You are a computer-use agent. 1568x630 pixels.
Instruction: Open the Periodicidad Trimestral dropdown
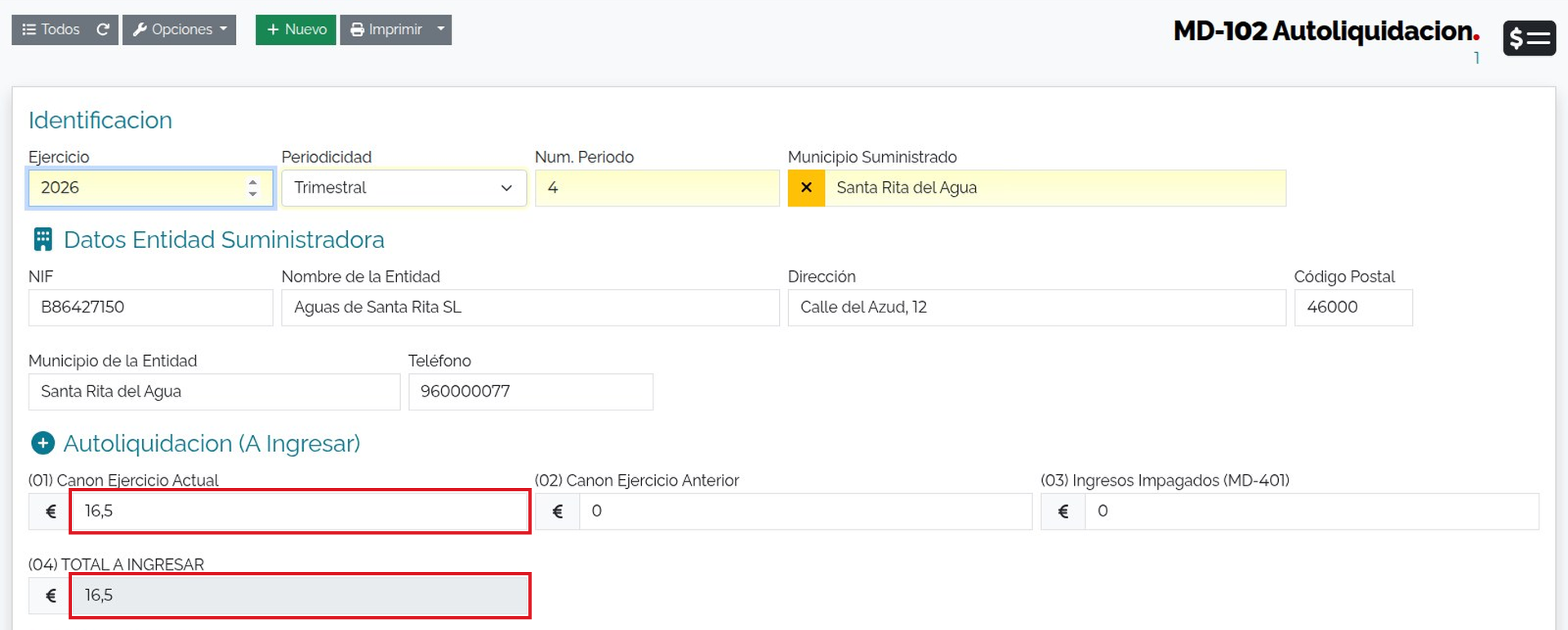coord(404,188)
